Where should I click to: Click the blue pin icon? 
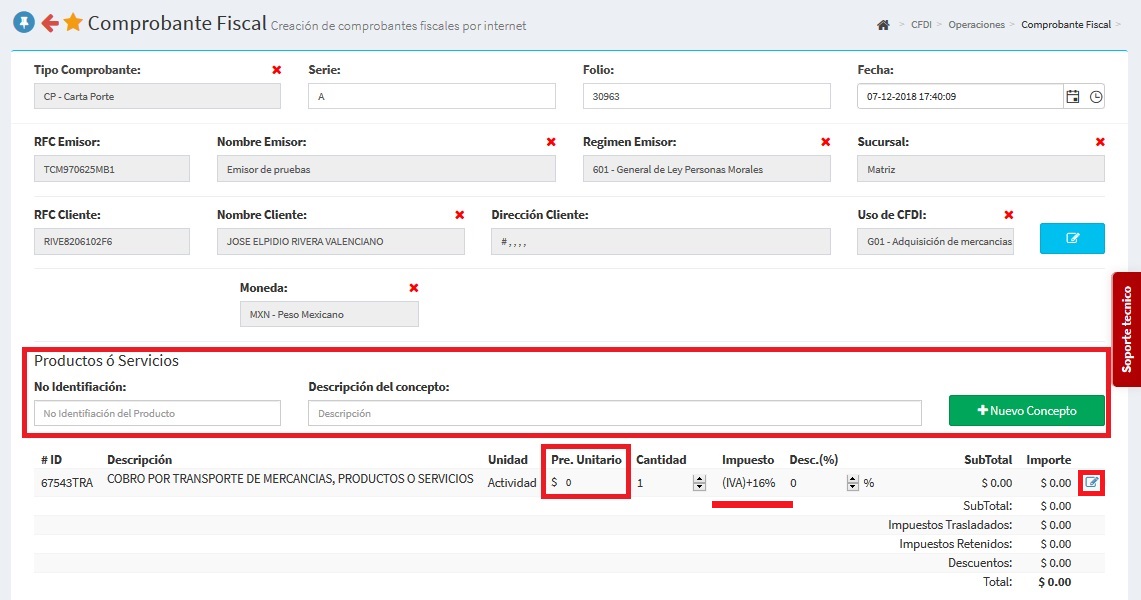coord(23,22)
